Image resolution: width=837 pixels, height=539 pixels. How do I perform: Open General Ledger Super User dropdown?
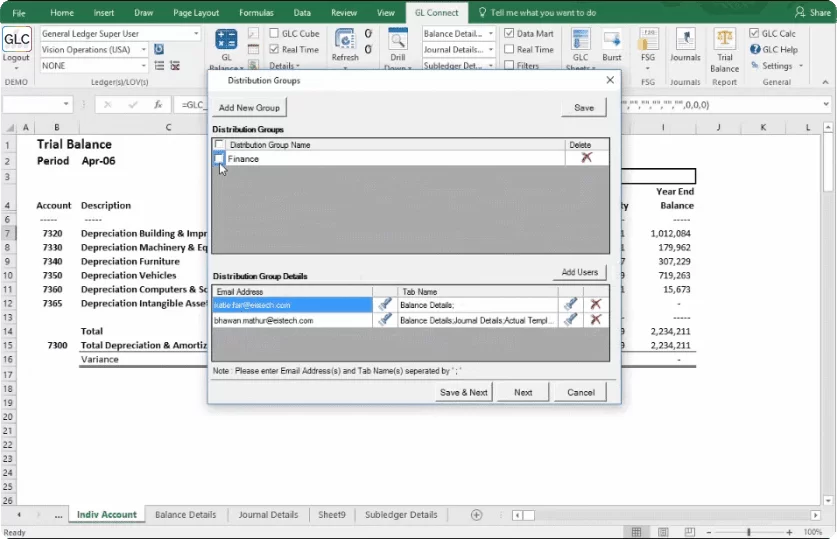(x=194, y=34)
